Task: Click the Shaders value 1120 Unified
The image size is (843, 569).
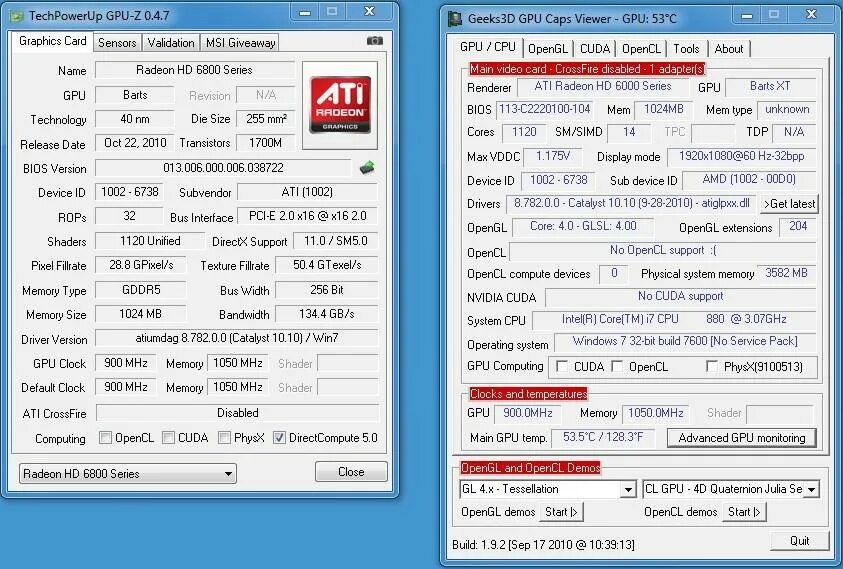Action: tap(150, 241)
